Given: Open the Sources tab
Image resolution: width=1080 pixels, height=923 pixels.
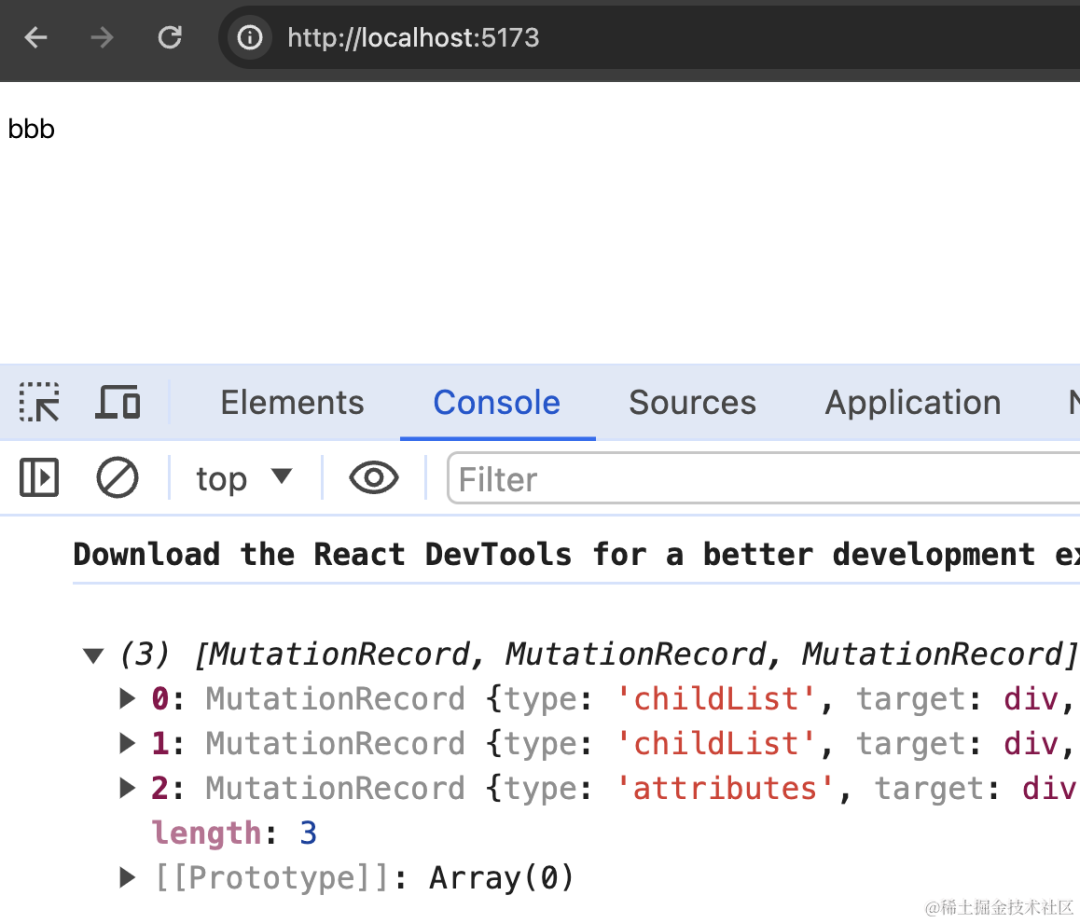Looking at the screenshot, I should (x=692, y=402).
